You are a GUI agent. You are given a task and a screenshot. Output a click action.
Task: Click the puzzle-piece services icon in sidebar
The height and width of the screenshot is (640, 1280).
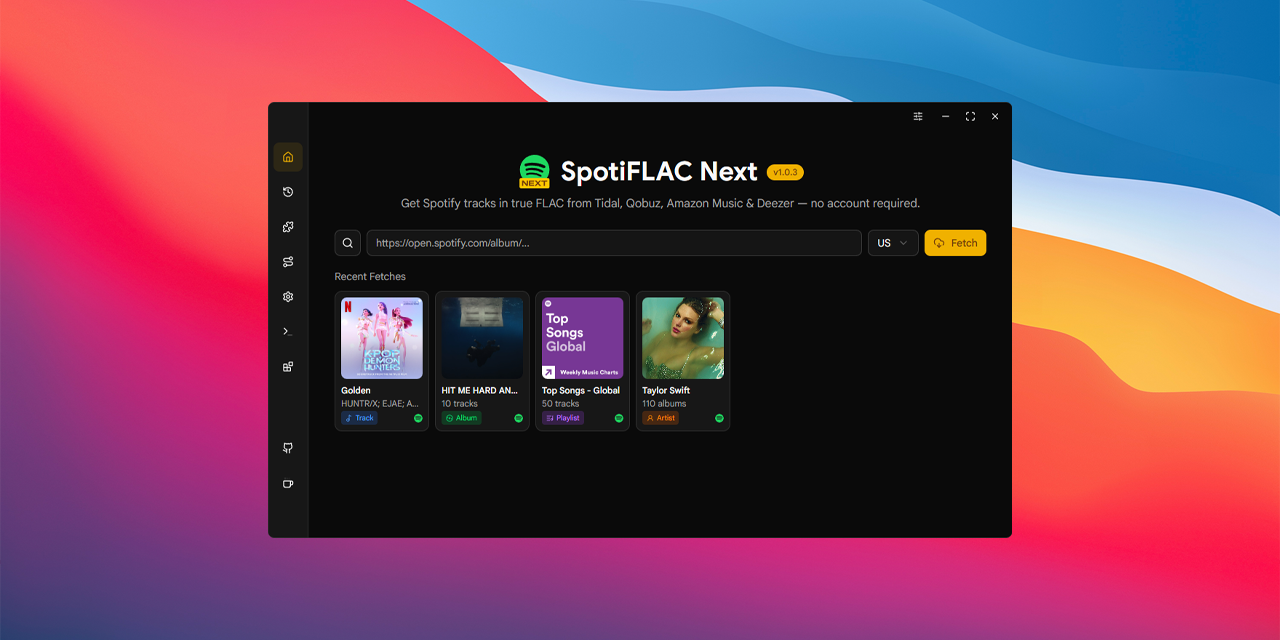(x=288, y=227)
